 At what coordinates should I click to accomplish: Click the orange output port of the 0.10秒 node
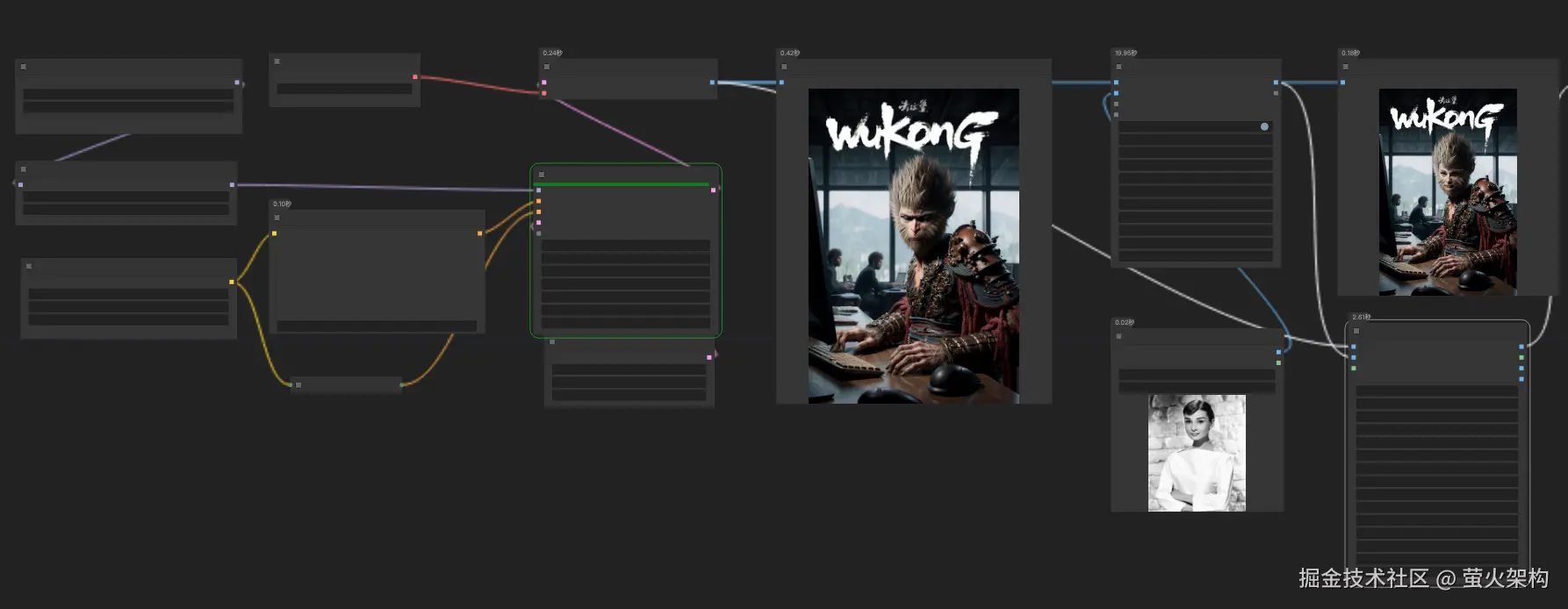pyautogui.click(x=479, y=233)
